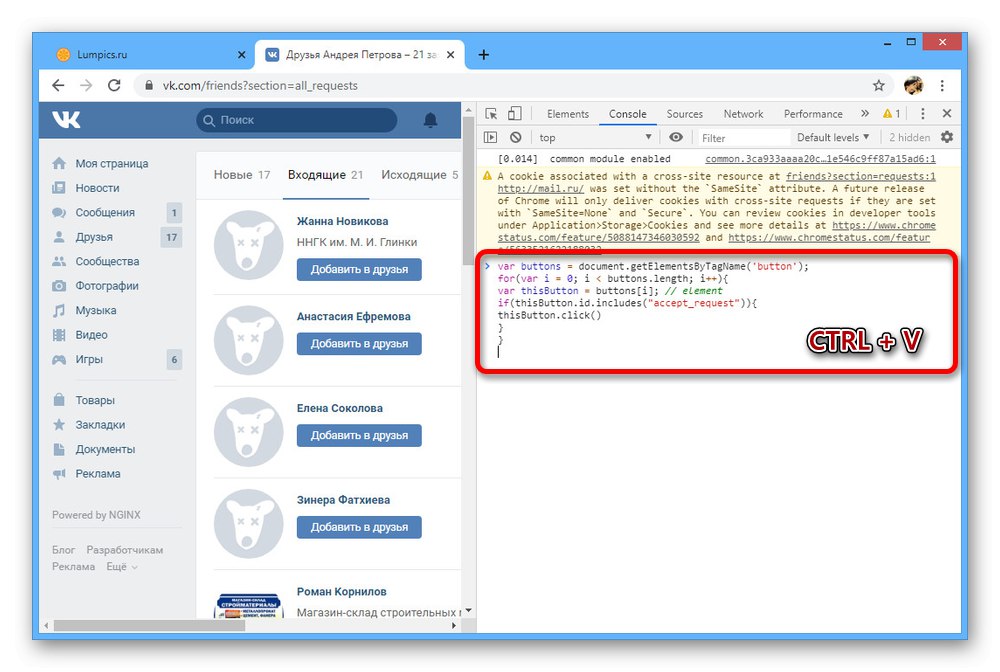Click the live expression eye icon

coord(676,137)
